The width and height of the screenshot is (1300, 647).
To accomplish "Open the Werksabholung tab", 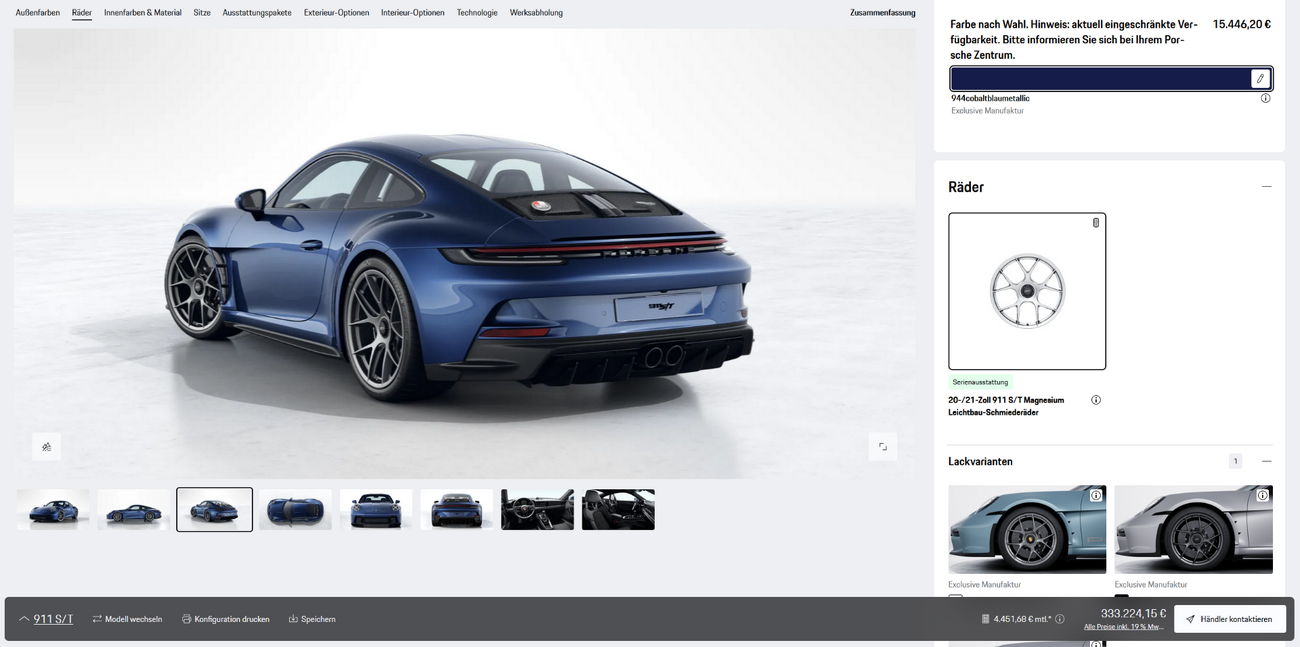I will (536, 13).
